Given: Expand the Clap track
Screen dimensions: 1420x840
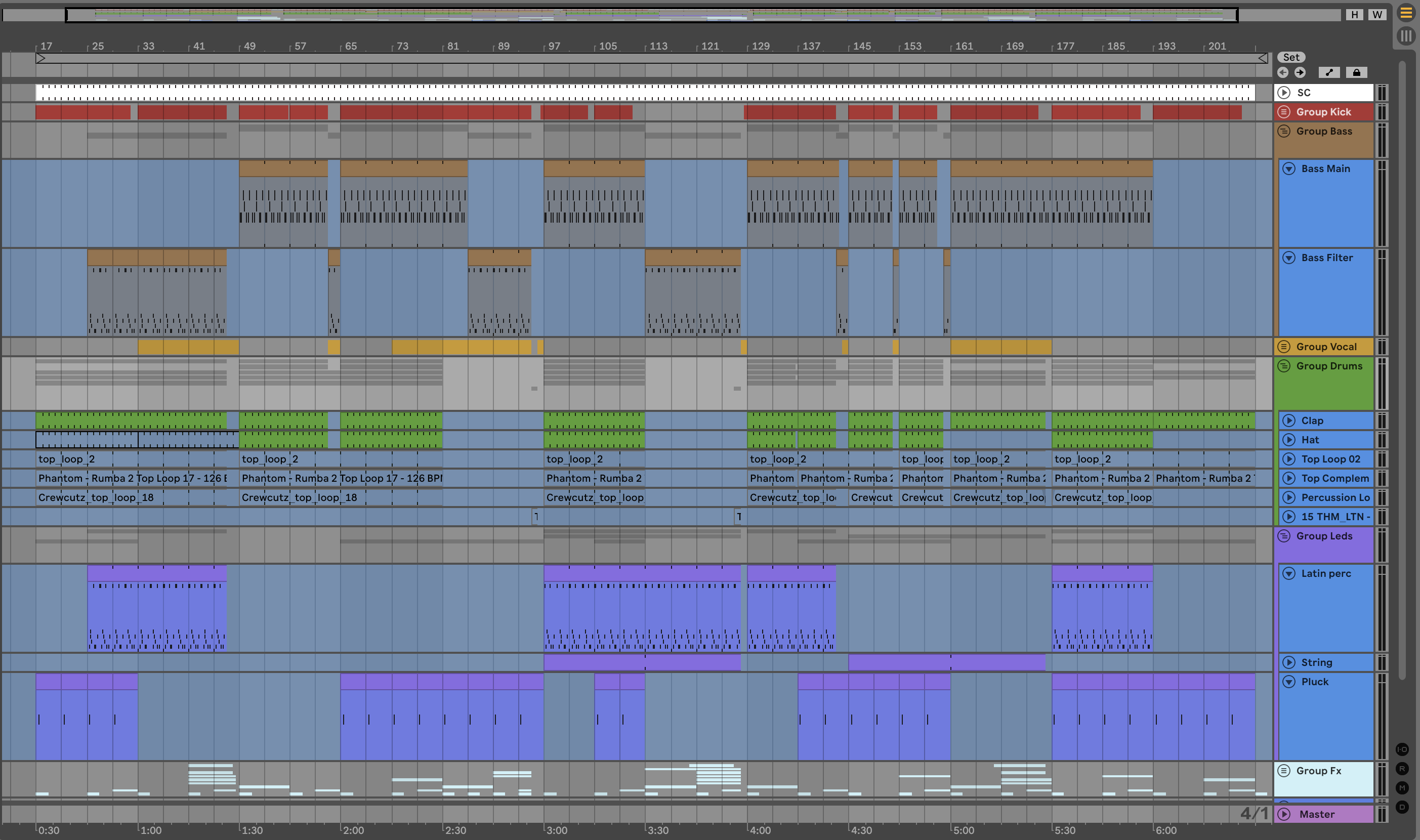Looking at the screenshot, I should [x=1289, y=421].
